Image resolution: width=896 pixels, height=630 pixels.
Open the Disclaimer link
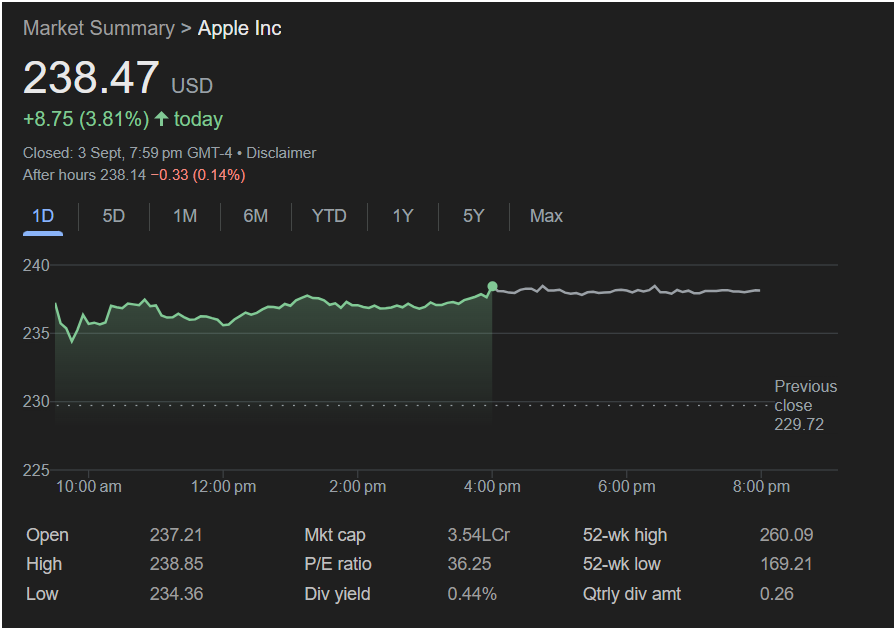(x=281, y=153)
